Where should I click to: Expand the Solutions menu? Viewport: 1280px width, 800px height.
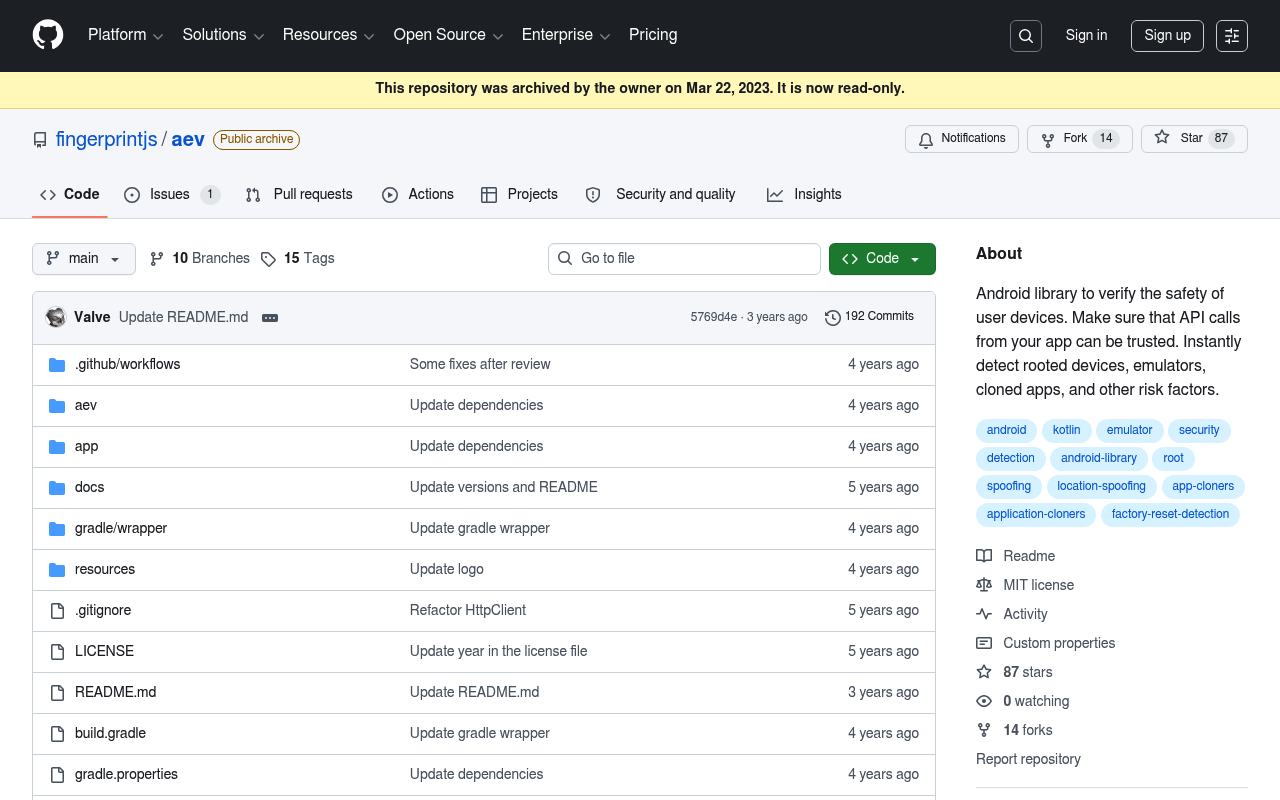[x=223, y=35]
